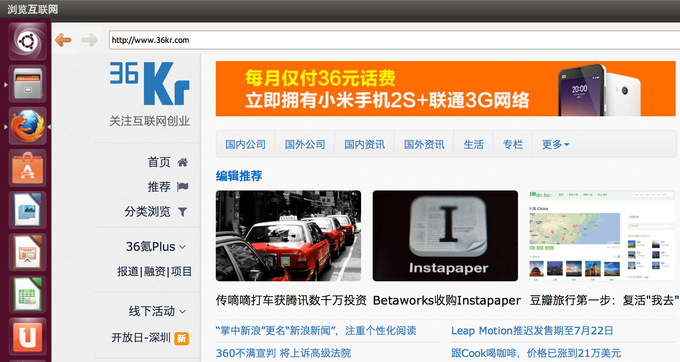680x362 pixels.
Task: Open the 融资 link
Action: pos(154,271)
